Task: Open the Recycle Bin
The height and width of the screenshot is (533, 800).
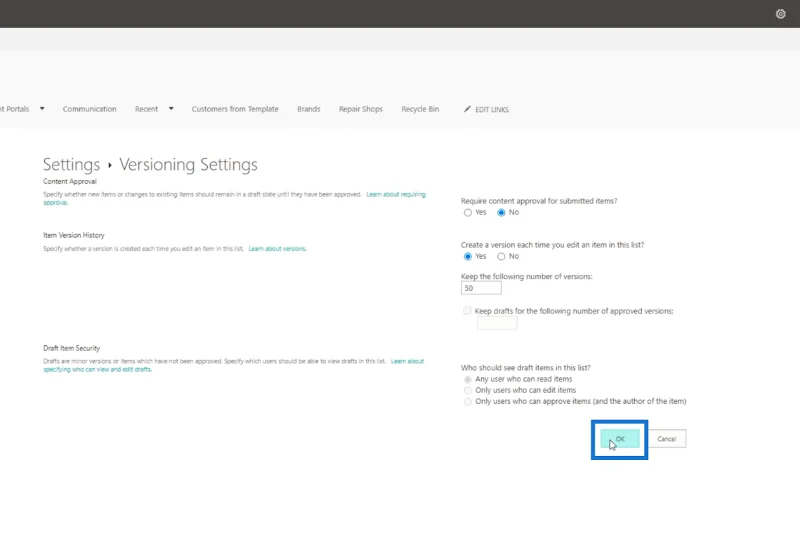Action: [420, 109]
